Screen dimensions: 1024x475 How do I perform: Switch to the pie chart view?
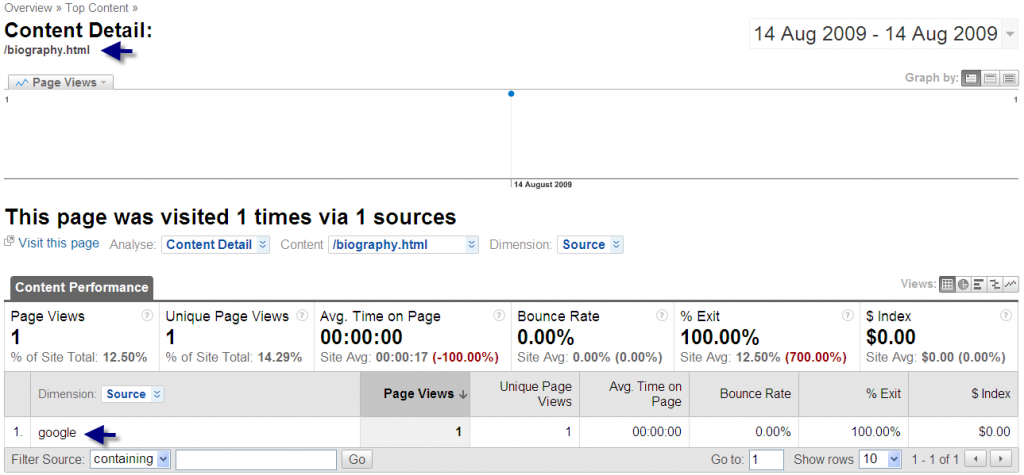tap(963, 285)
